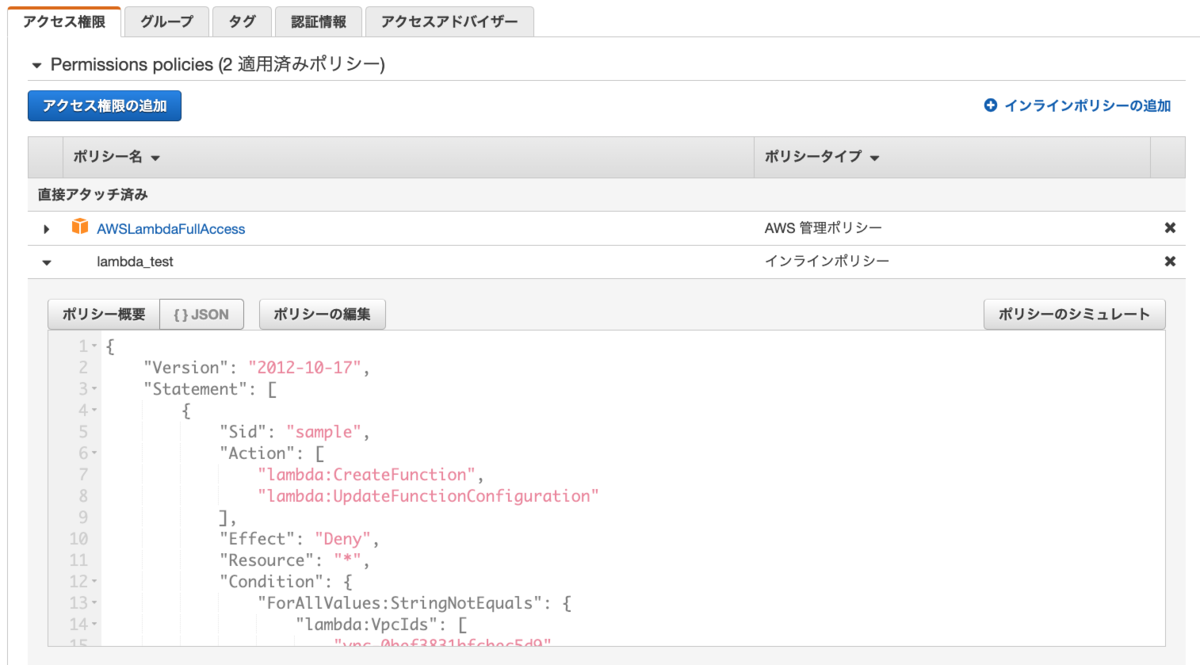Click the ポリシーのシミュレート button
The image size is (1200, 665).
tap(1074, 314)
